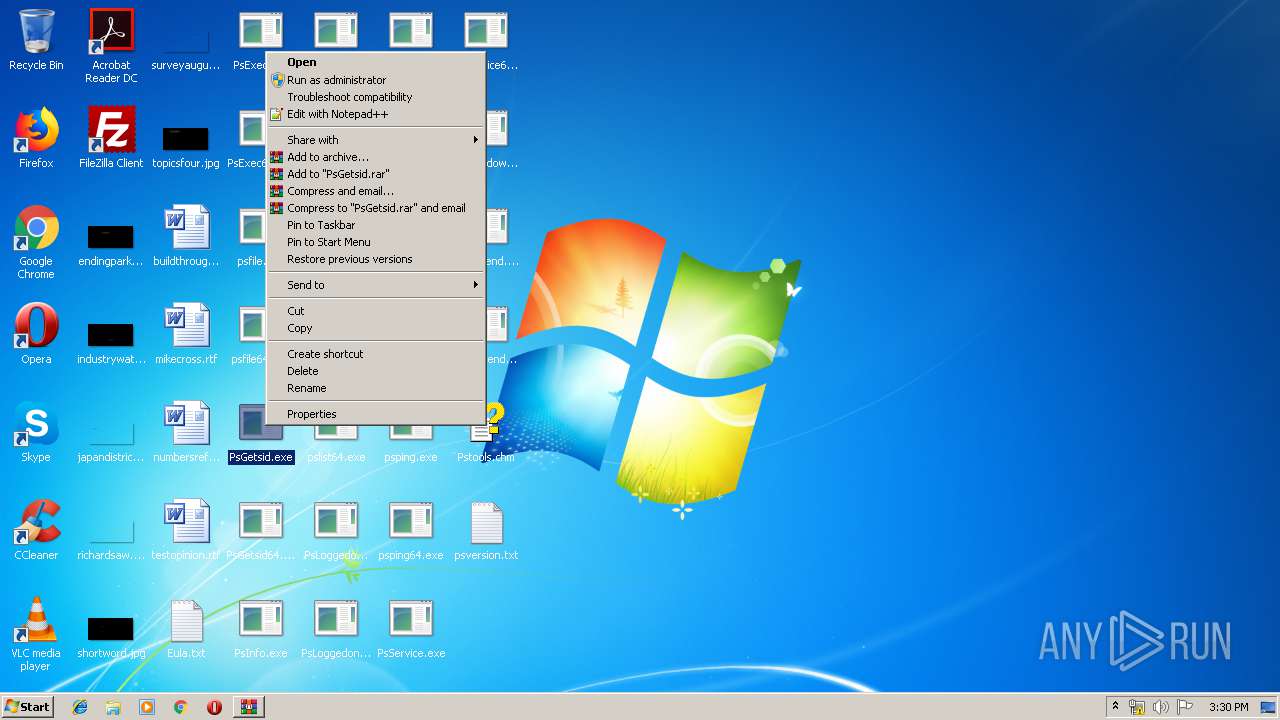Image resolution: width=1280 pixels, height=720 pixels.
Task: Launch Chrome from the taskbar
Action: pos(181,707)
